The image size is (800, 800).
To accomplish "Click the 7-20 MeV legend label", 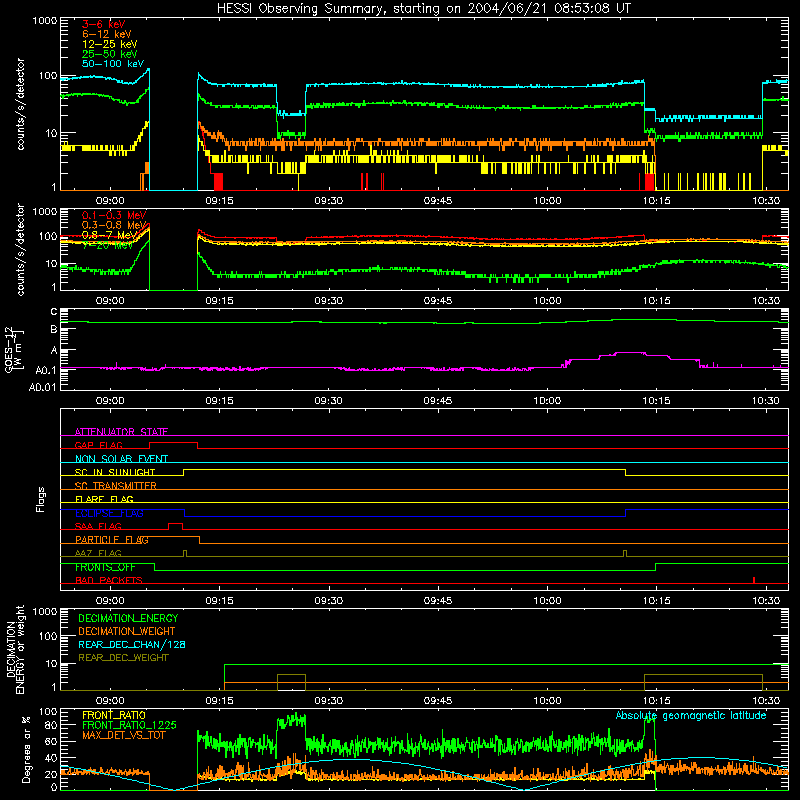I will (x=107, y=245).
